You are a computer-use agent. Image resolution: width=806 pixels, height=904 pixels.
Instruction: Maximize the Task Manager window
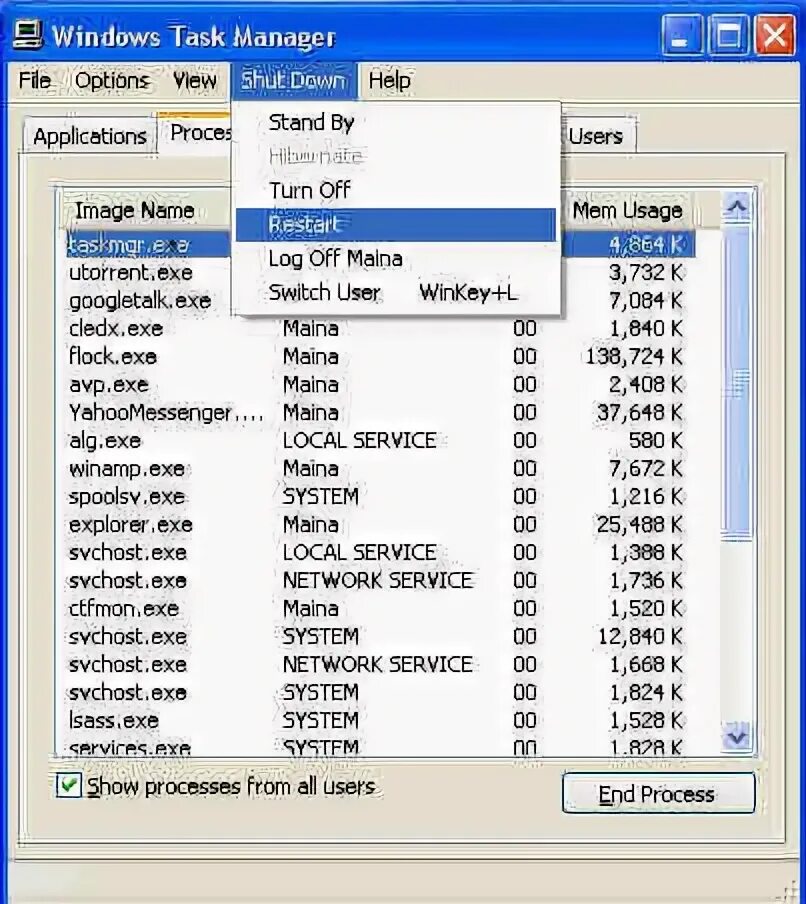click(728, 36)
